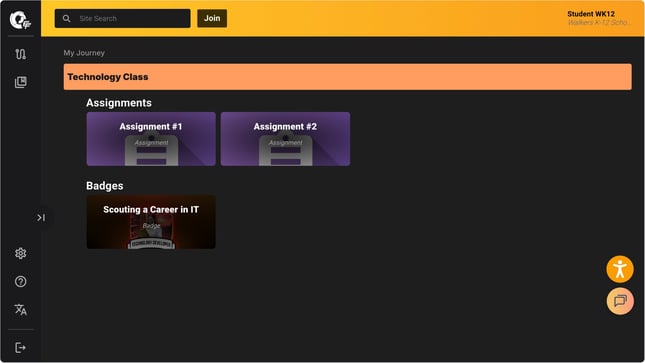
Task: Open the settings gear icon
Action: click(x=21, y=253)
